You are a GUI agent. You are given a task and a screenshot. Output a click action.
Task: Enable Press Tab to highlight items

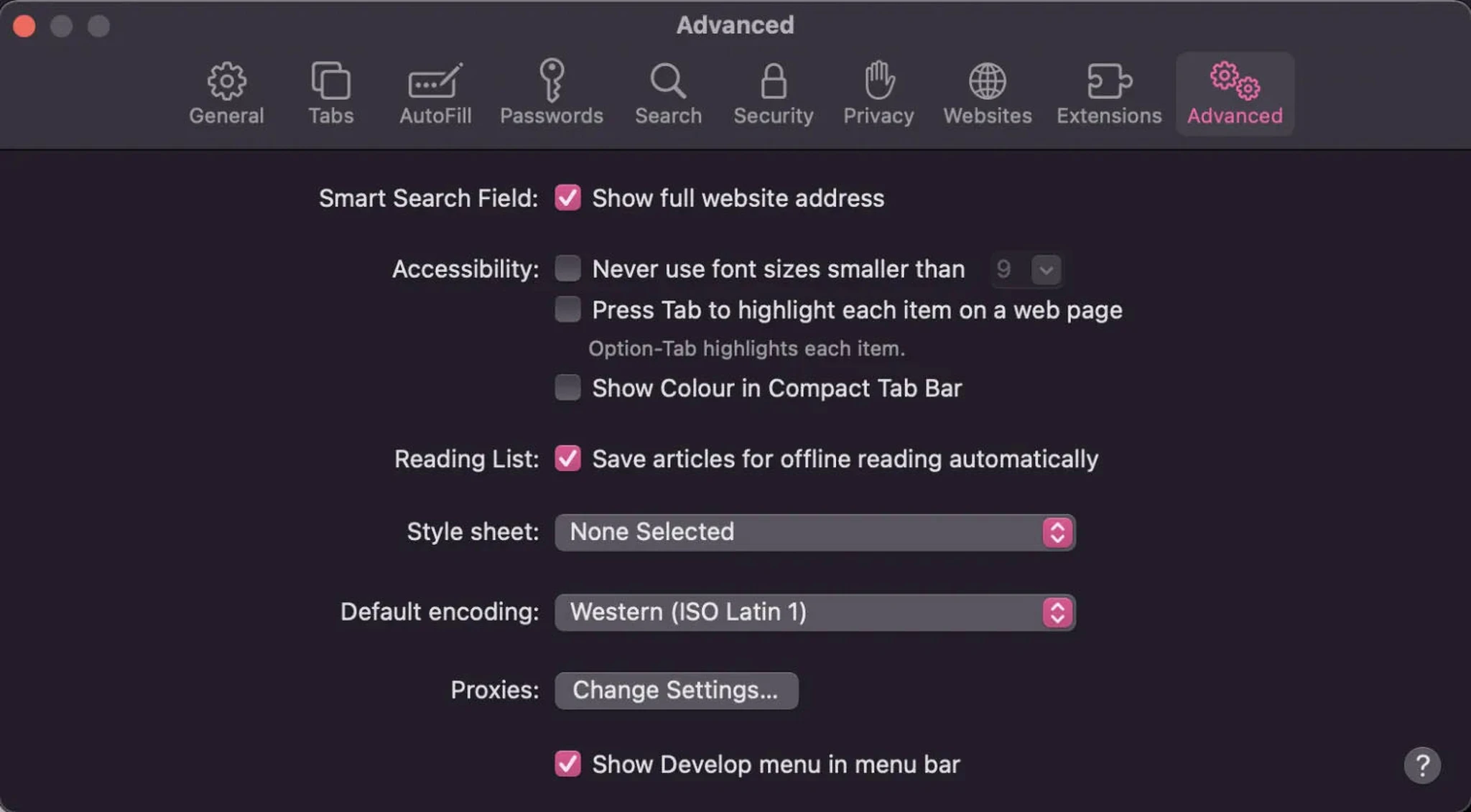click(x=567, y=310)
